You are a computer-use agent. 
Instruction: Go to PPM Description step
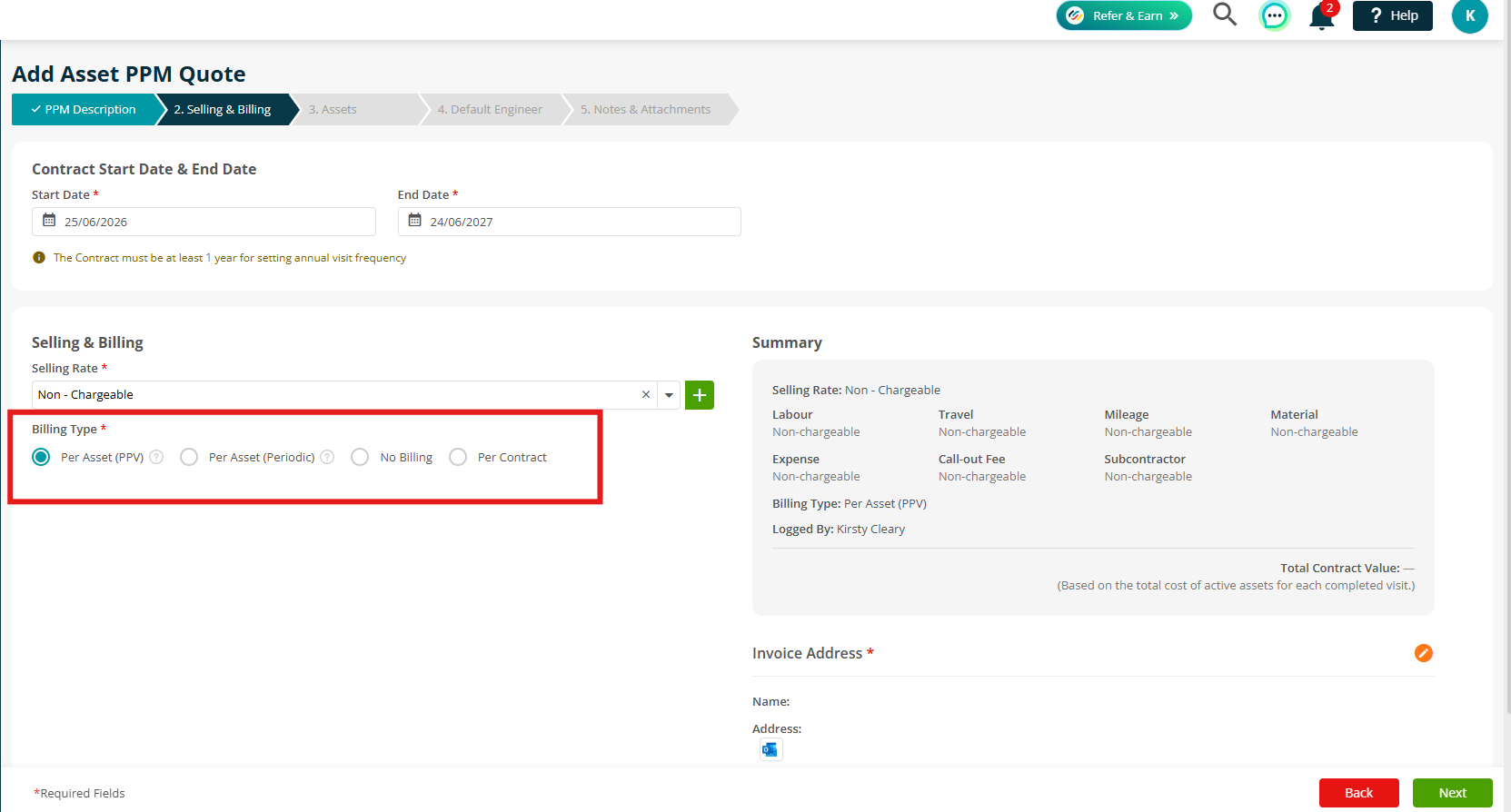84,109
